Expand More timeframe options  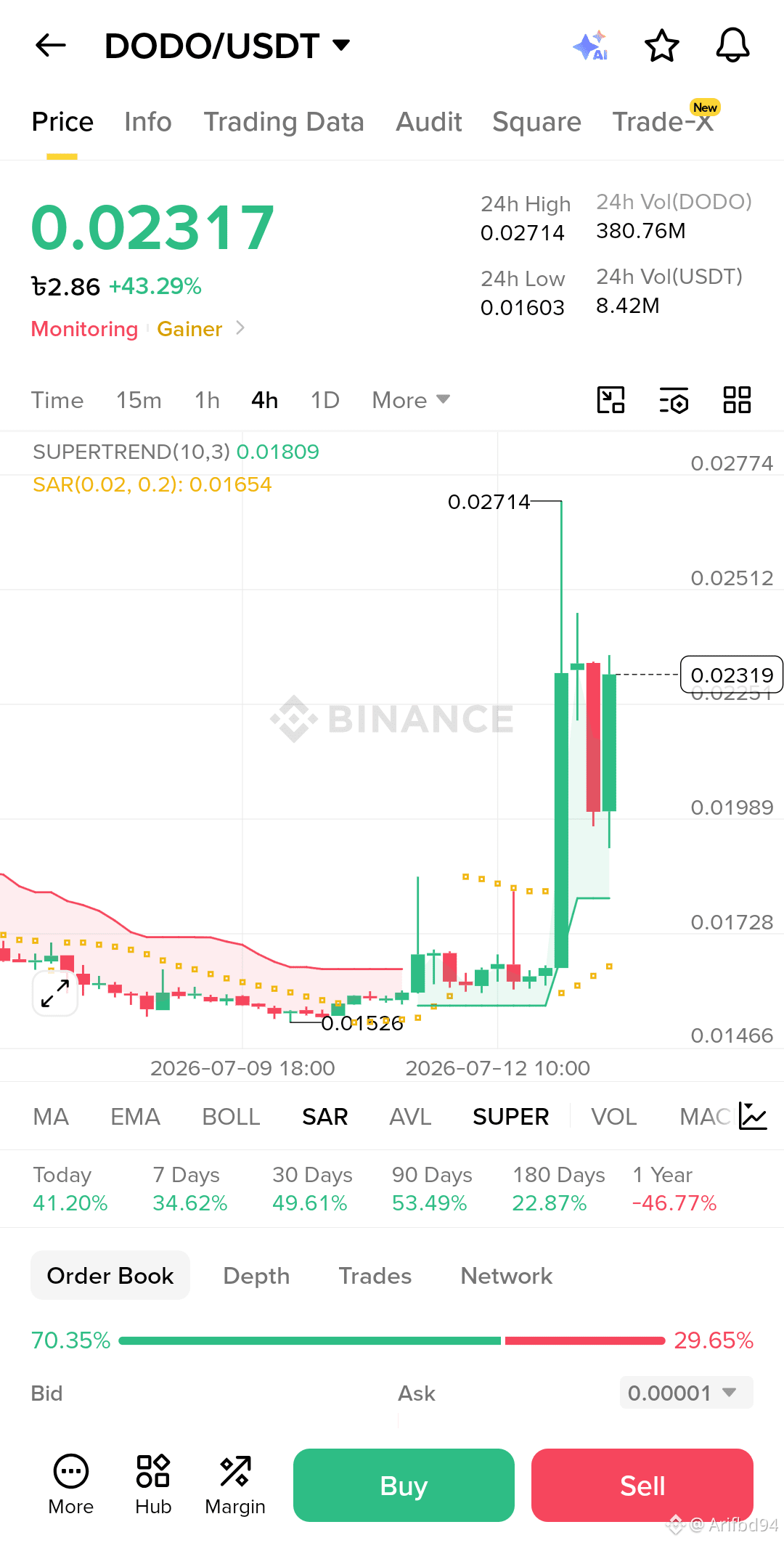coord(411,400)
